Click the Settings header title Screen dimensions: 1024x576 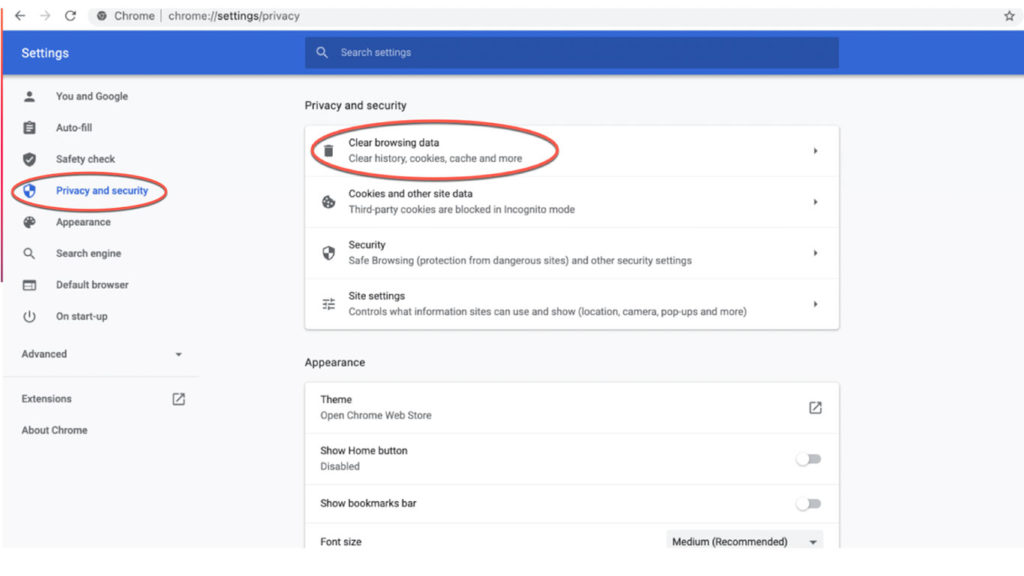coord(44,53)
